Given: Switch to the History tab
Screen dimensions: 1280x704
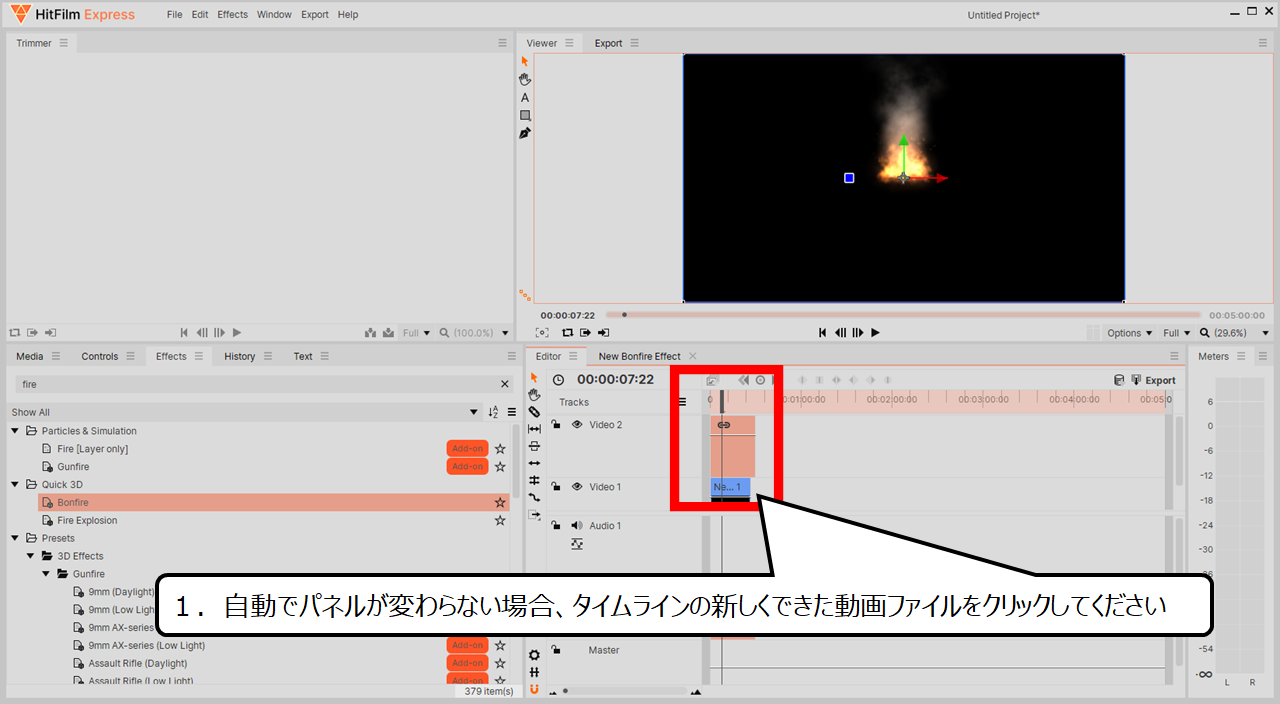Looking at the screenshot, I should (x=240, y=356).
